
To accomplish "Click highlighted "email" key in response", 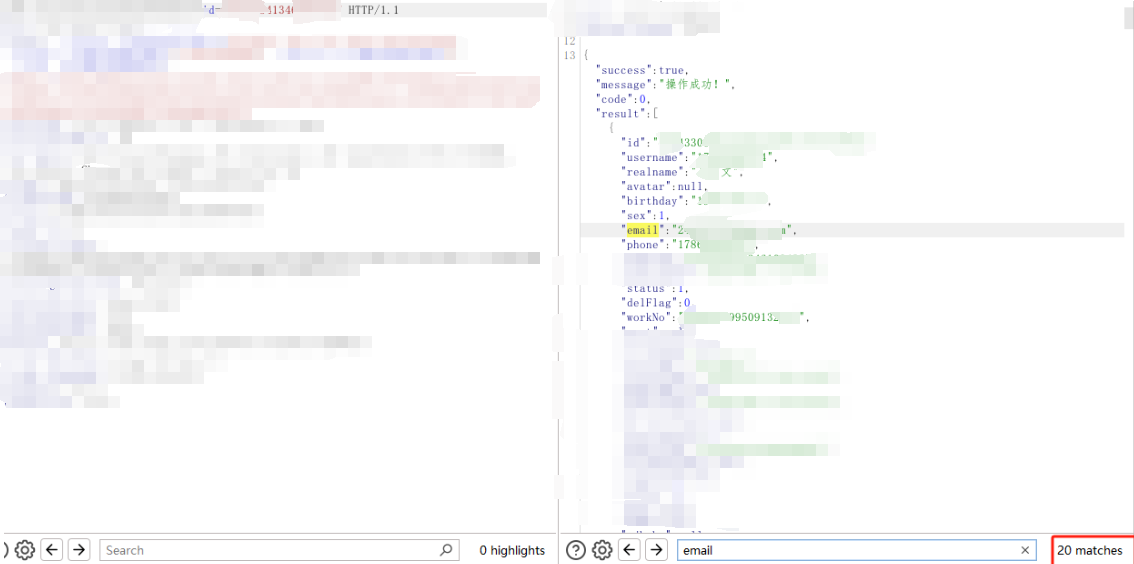I will coord(642,230).
